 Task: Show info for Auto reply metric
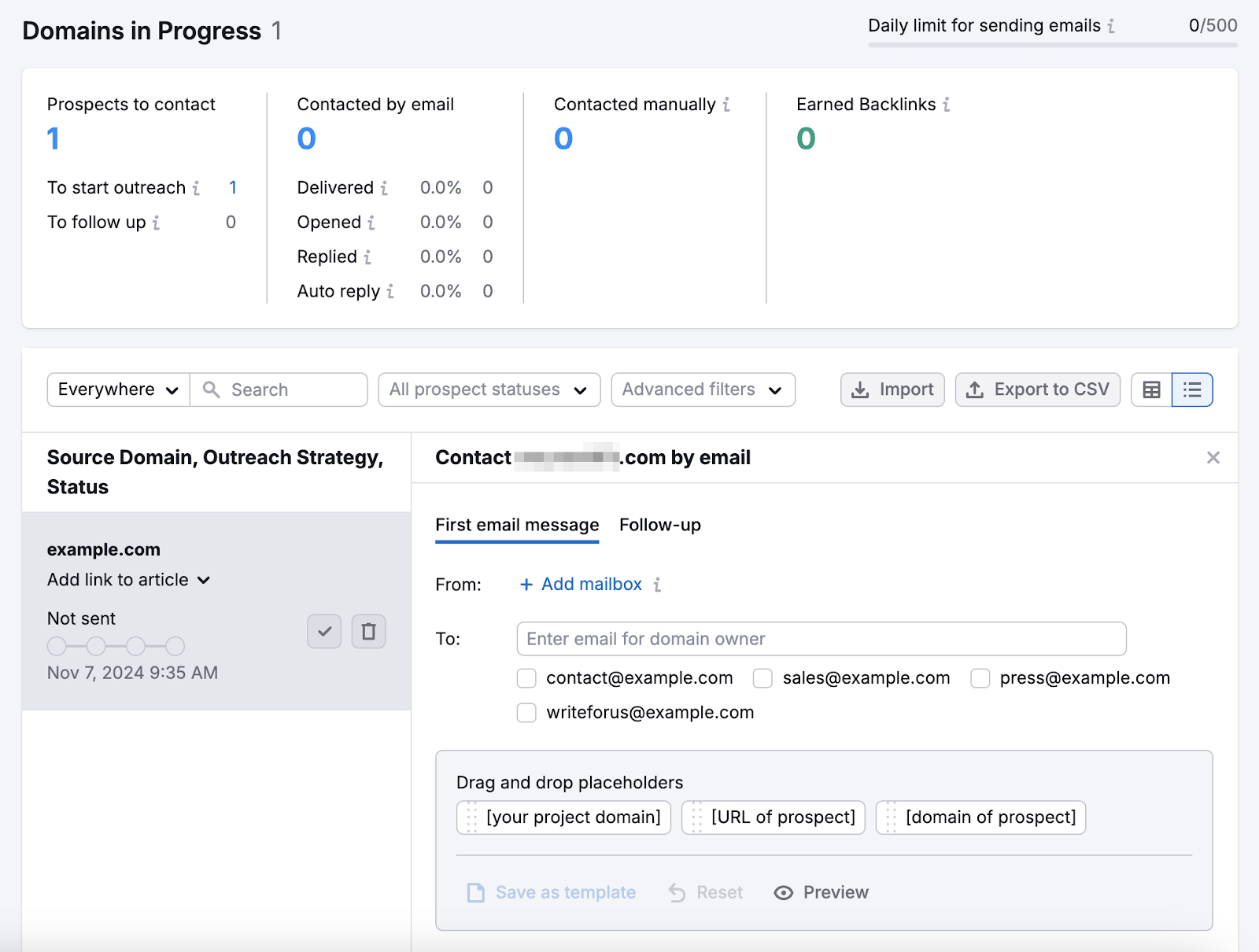(390, 292)
